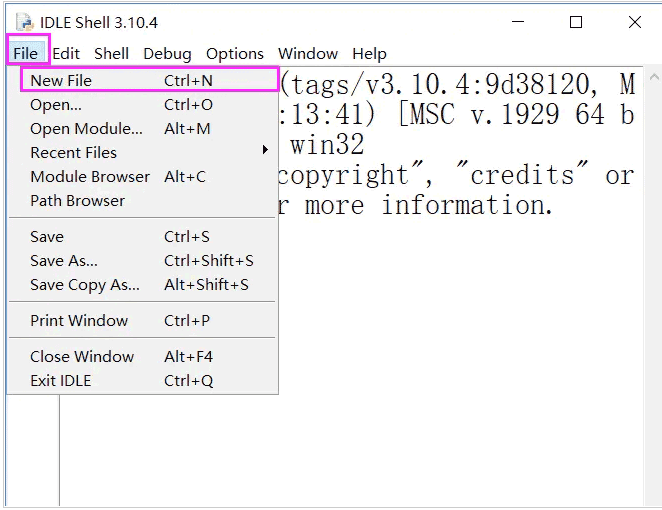Image resolution: width=662 pixels, height=510 pixels.
Task: Launch the Module Browser
Action: [x=143, y=176]
